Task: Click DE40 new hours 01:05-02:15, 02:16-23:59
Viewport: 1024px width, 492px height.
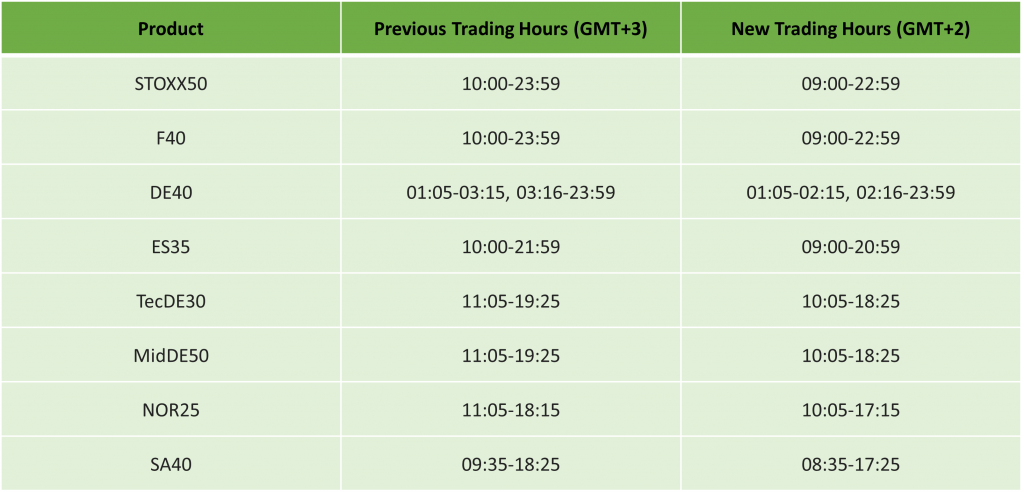Action: 850,192
